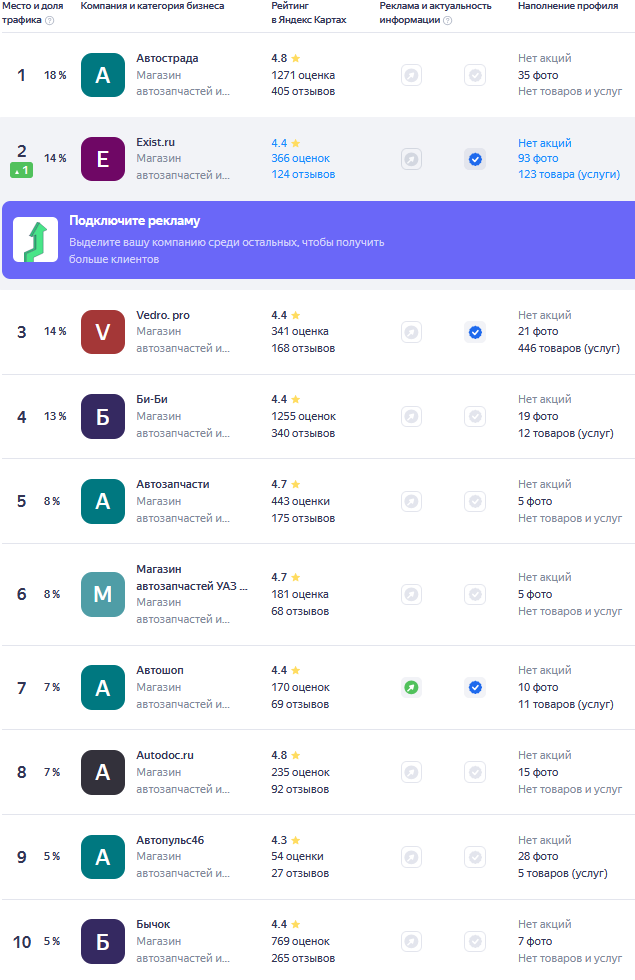Screen dimensions: 635x980
Task: Click the help icon next to traffic share header
Action: coord(50,20)
